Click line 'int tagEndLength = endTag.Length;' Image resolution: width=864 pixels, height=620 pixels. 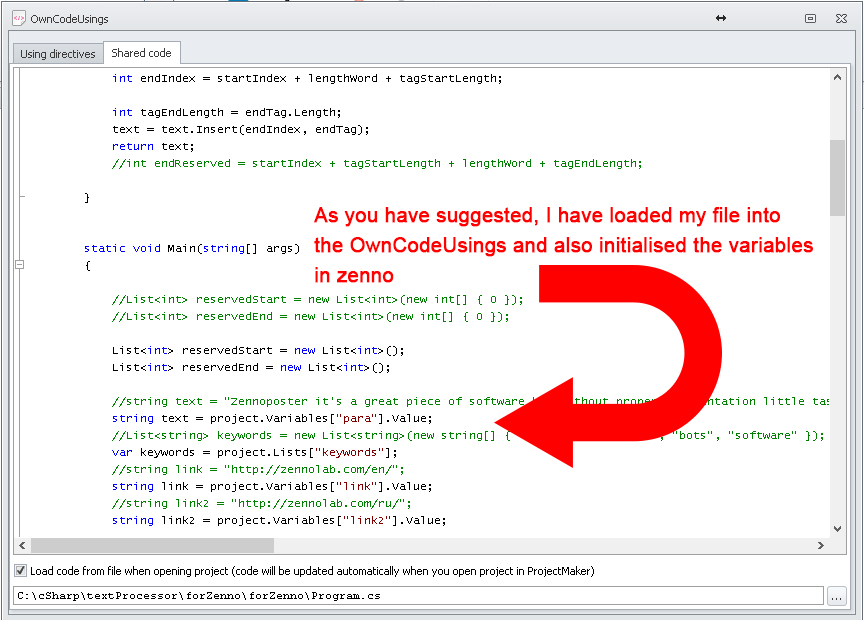(226, 112)
